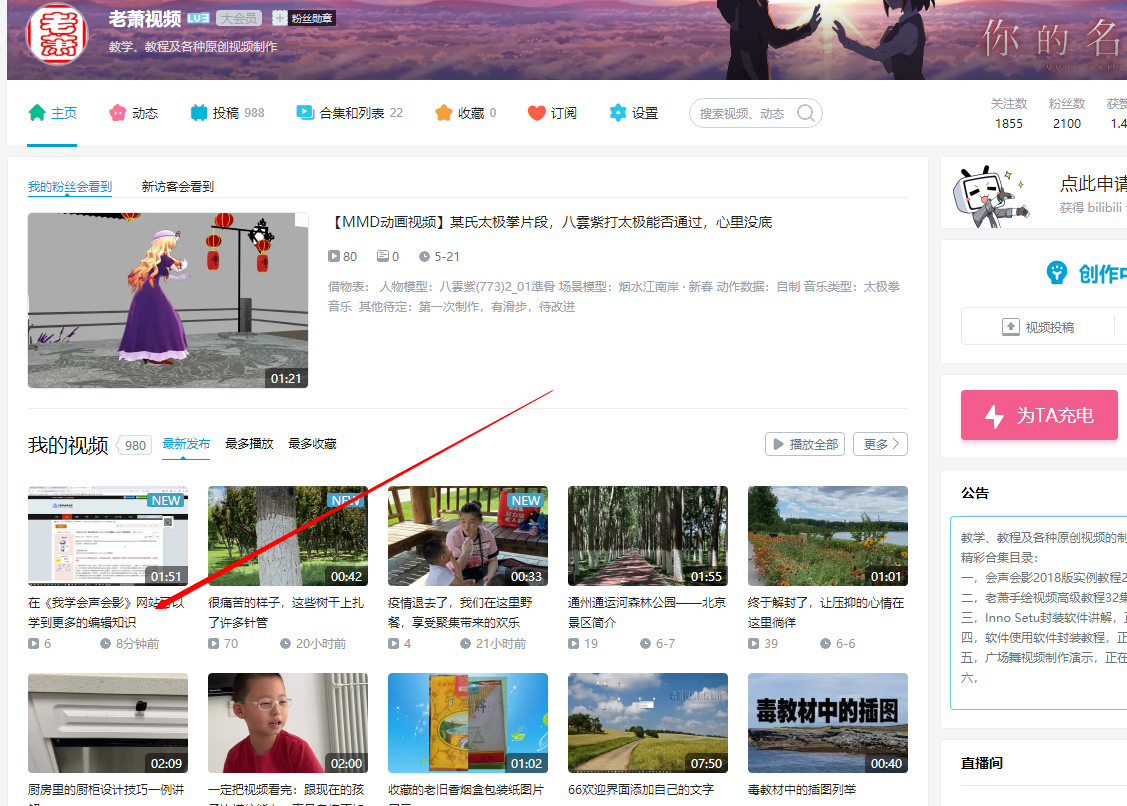Select 我的粉丝会看到 tab
The height and width of the screenshot is (806, 1127).
tap(70, 187)
